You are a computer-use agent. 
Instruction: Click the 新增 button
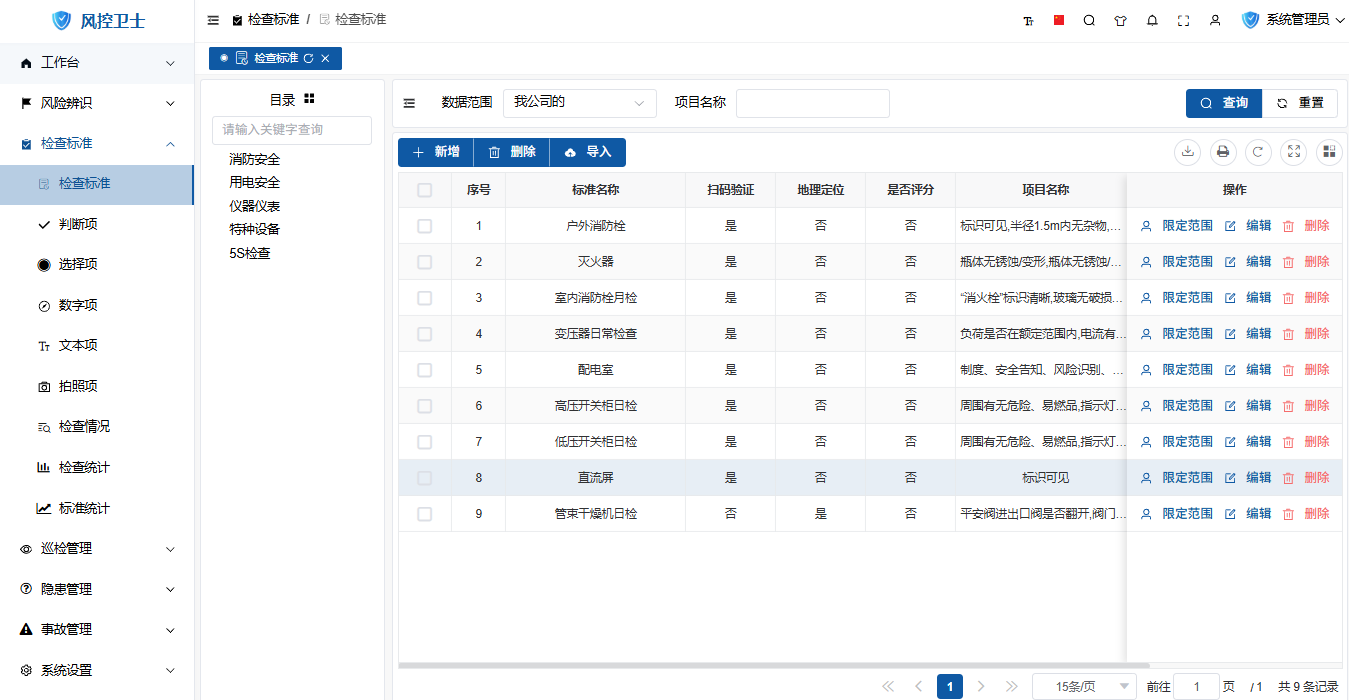(x=435, y=152)
